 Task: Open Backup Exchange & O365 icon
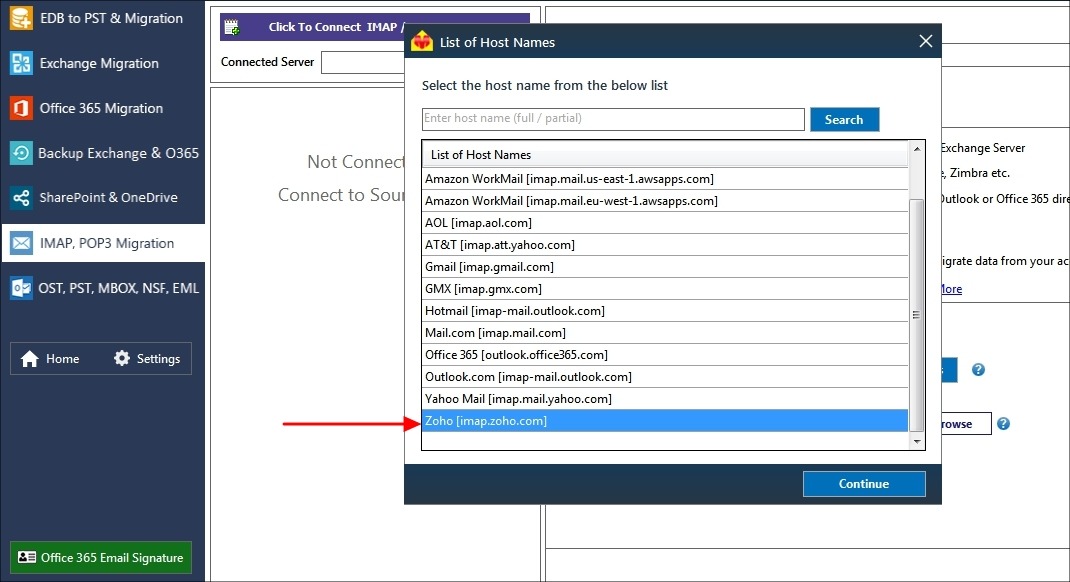pos(21,153)
